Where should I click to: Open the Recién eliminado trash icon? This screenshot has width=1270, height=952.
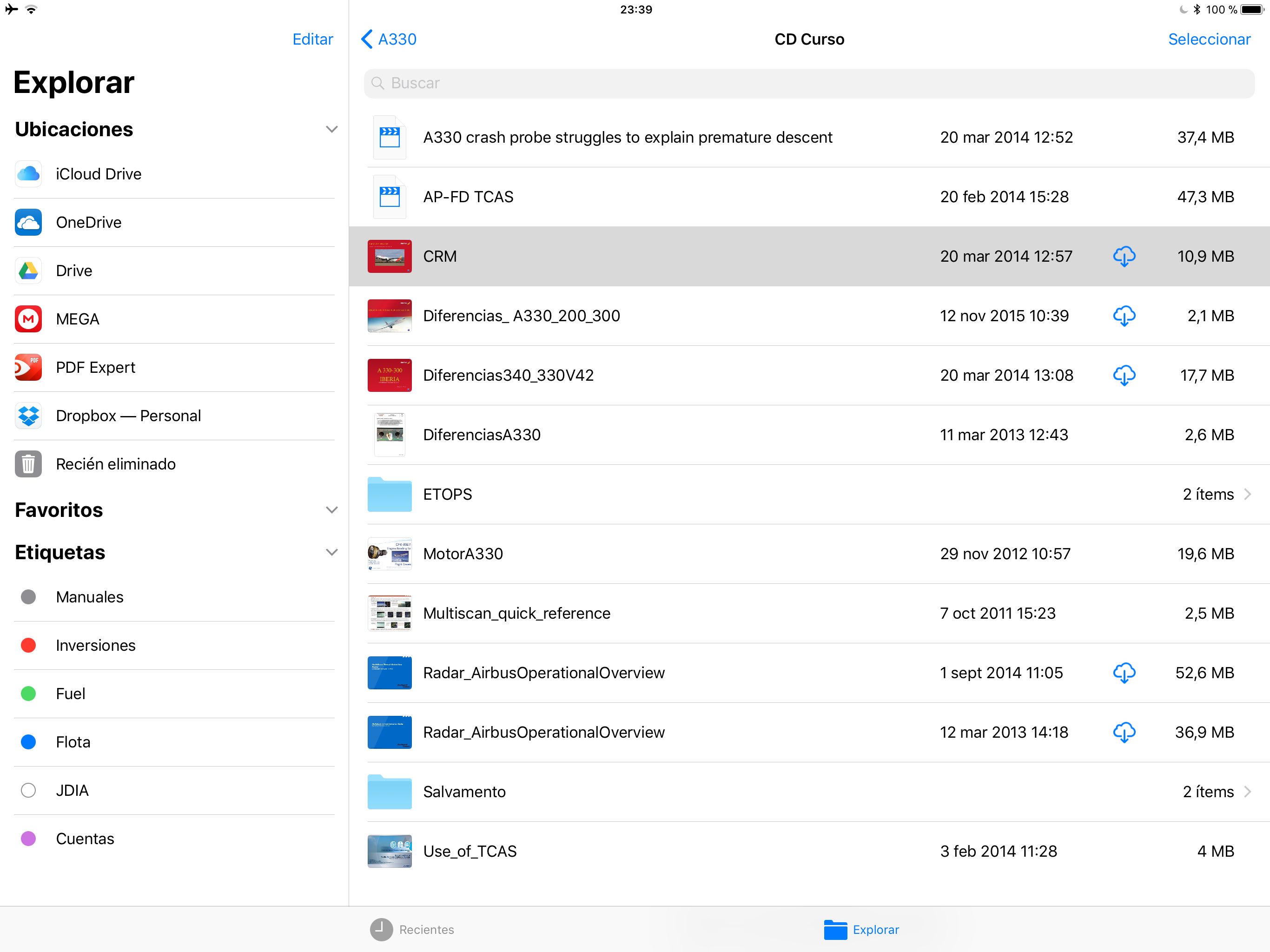pos(28,464)
